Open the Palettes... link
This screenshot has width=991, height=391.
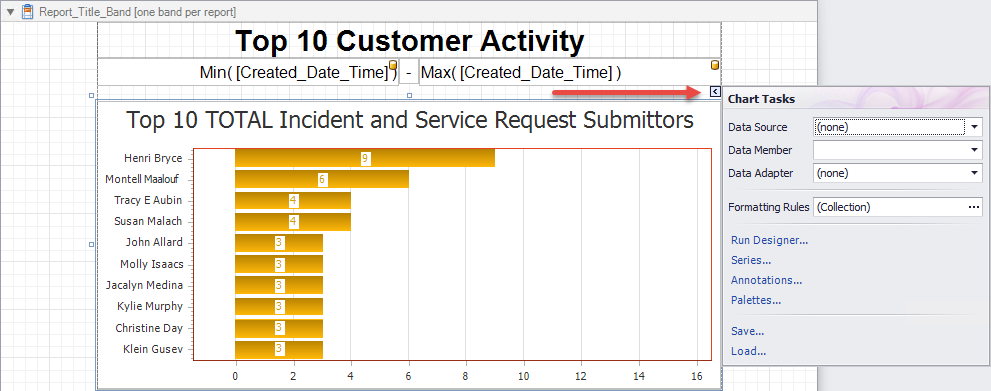coord(755,301)
